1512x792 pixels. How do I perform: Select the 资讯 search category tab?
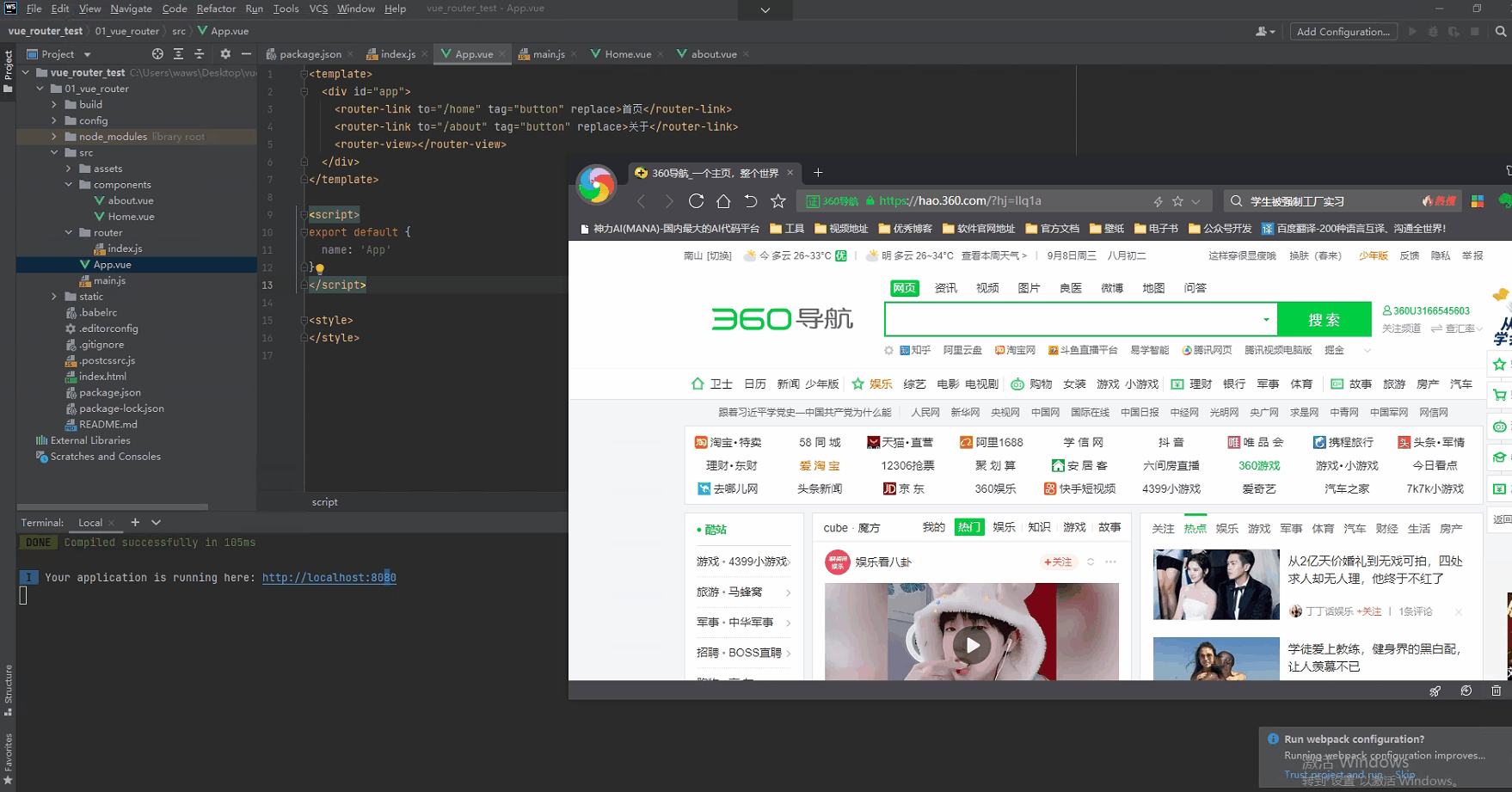946,288
